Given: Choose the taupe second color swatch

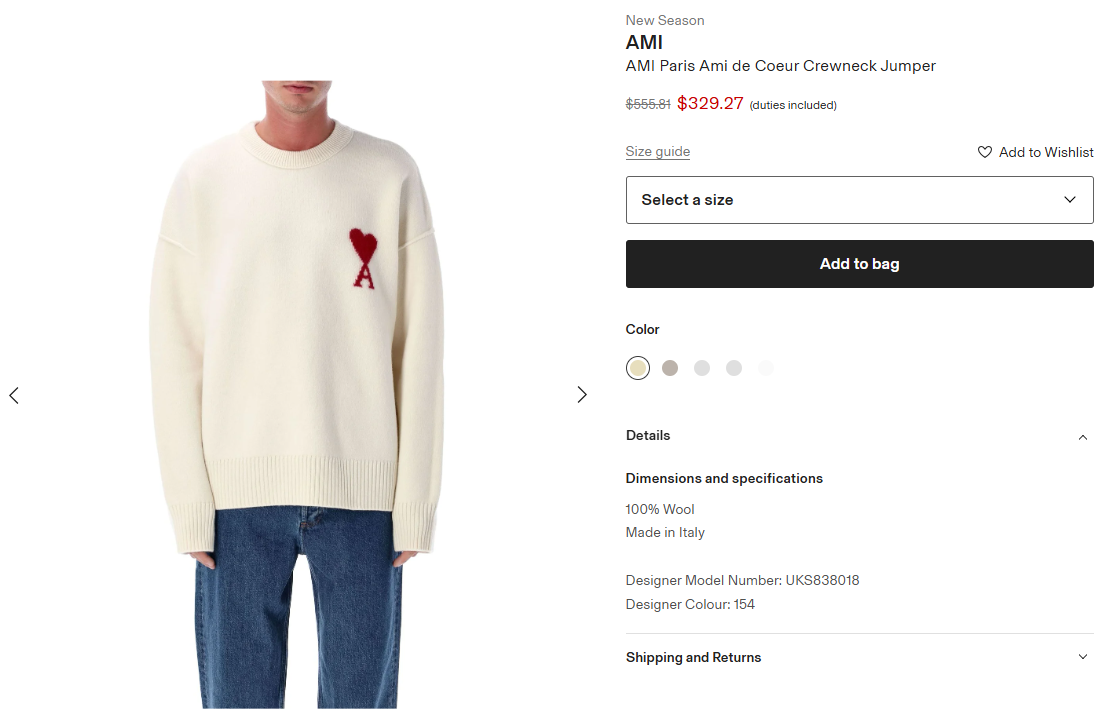Looking at the screenshot, I should point(670,368).
